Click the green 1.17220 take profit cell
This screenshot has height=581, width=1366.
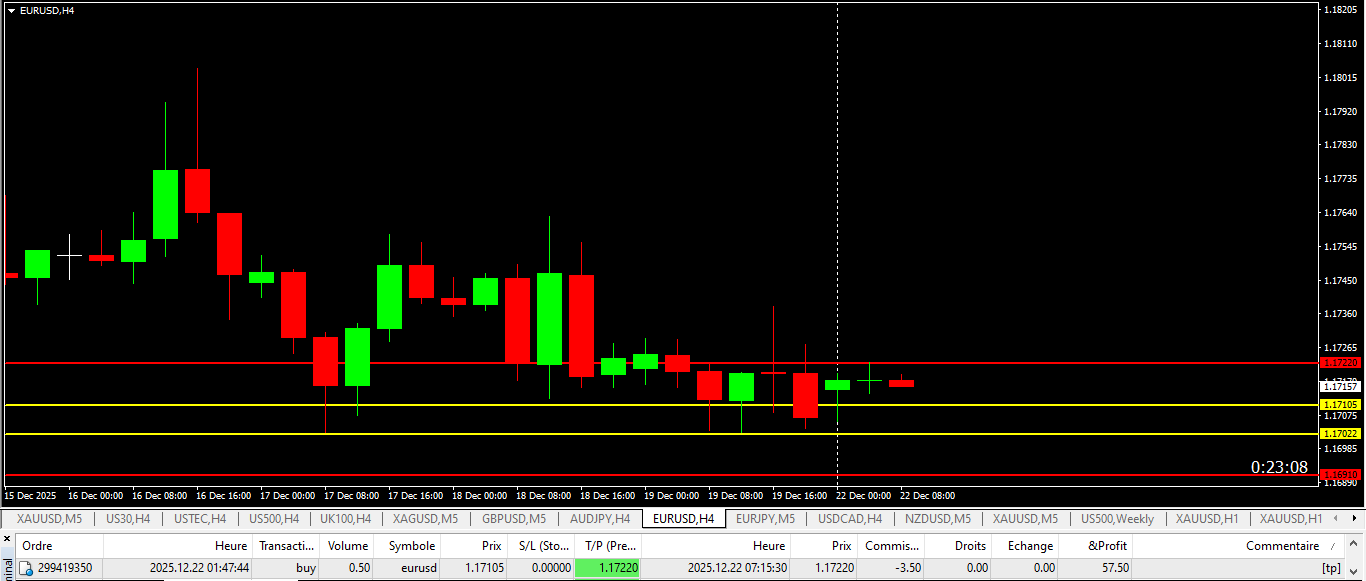coord(607,568)
